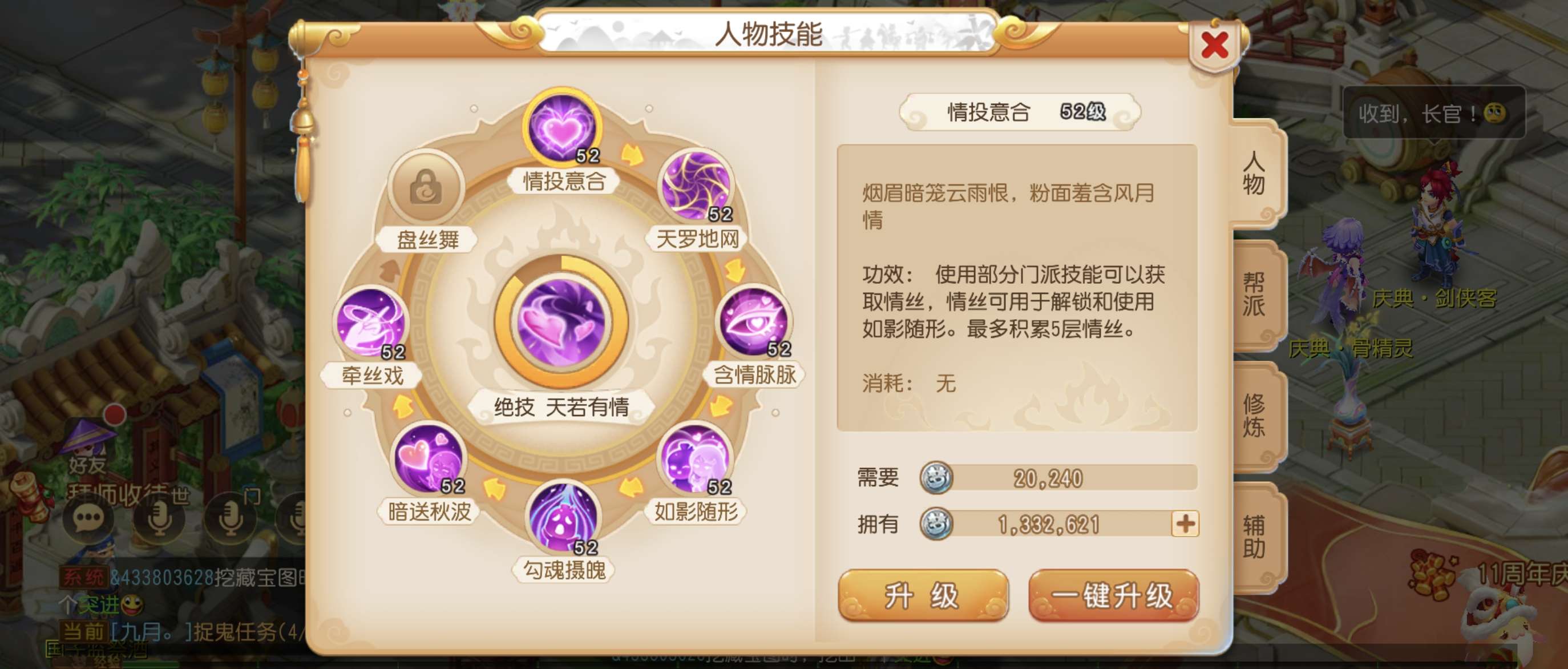Screen dimensions: 1568x669
Task: Open the chat bubble icon
Action: tap(88, 519)
